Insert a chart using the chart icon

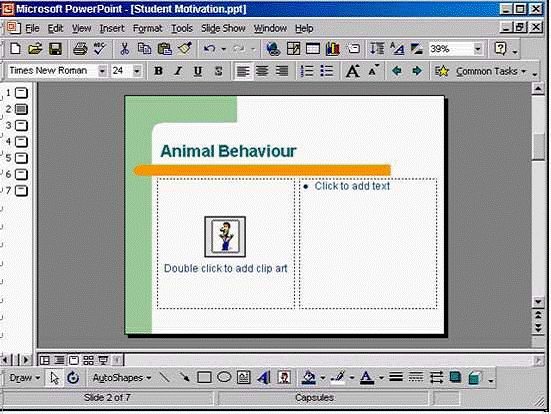[333, 49]
